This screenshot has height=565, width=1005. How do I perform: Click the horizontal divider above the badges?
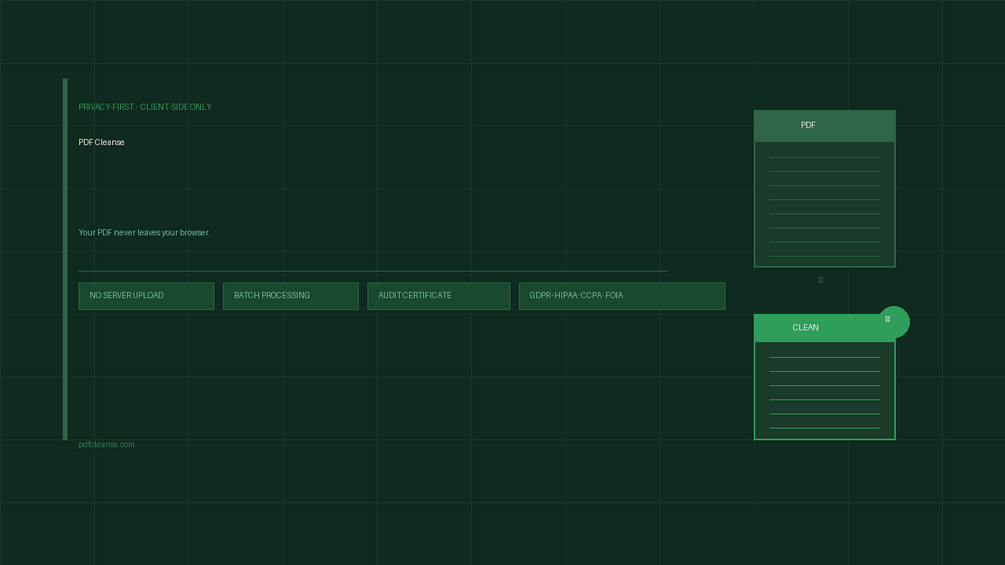[373, 271]
